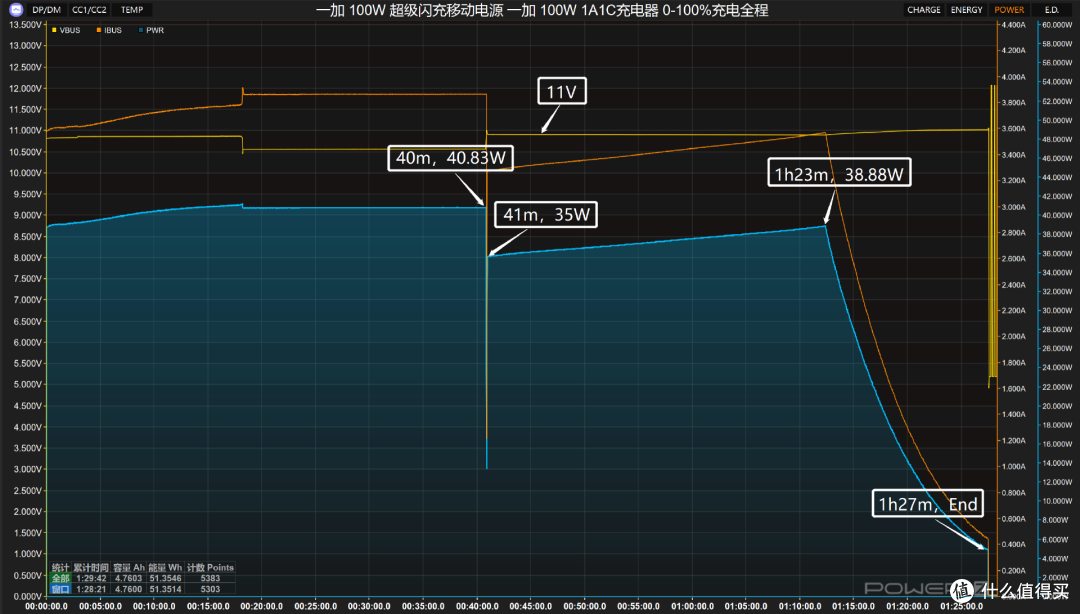
Task: Click capacity value 4.7603
Action: click(128, 578)
